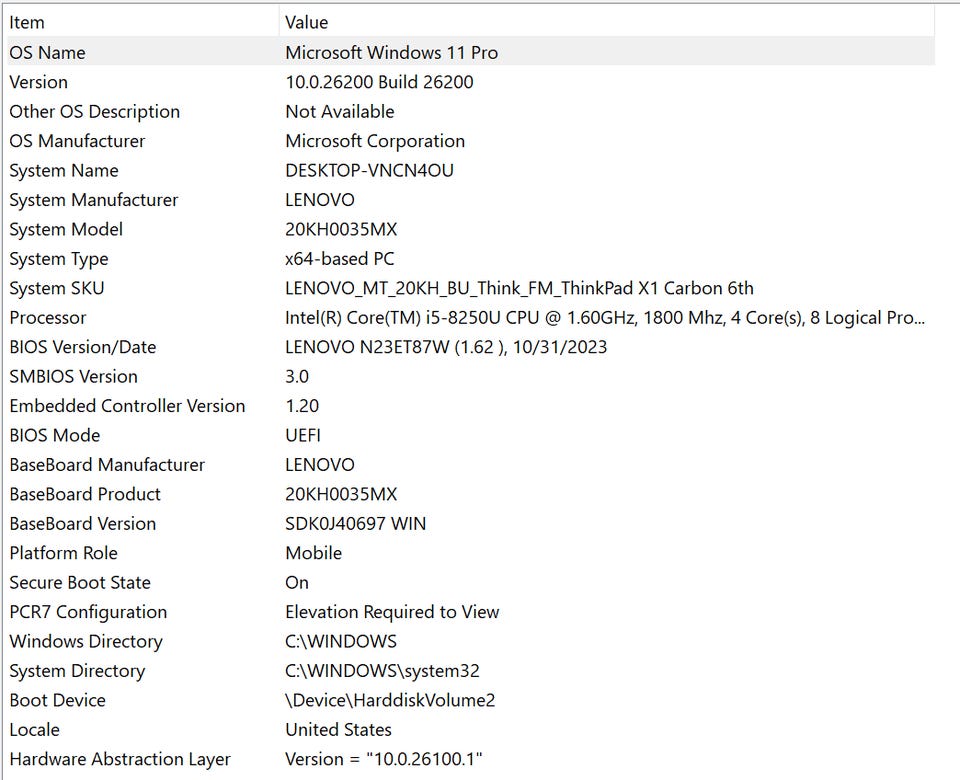Click the \Device\HarddiskVolume2 value
Image resolution: width=960 pixels, height=780 pixels.
click(391, 700)
